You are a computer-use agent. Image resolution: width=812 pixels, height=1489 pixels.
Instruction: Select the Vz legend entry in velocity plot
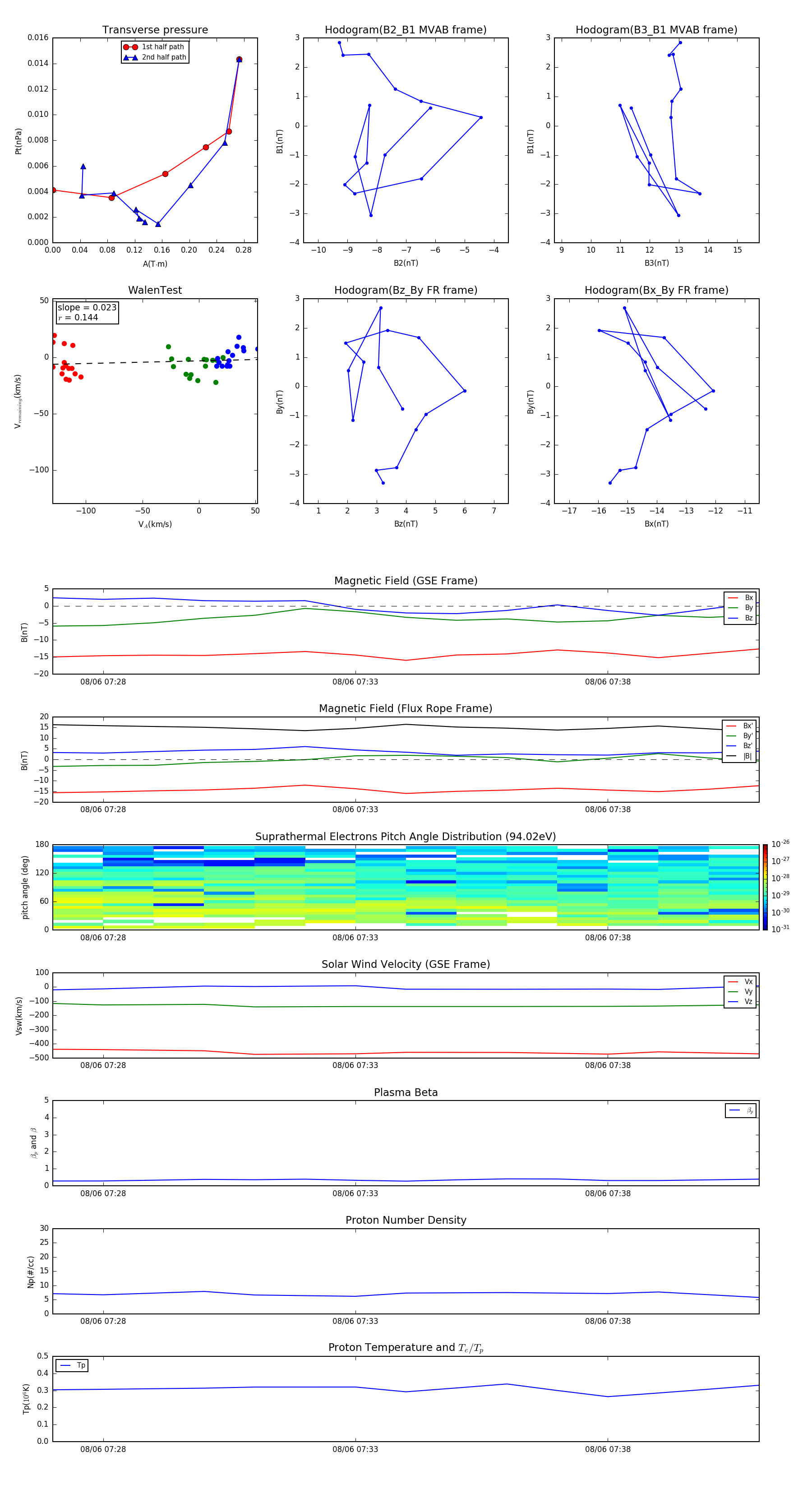point(741,1002)
